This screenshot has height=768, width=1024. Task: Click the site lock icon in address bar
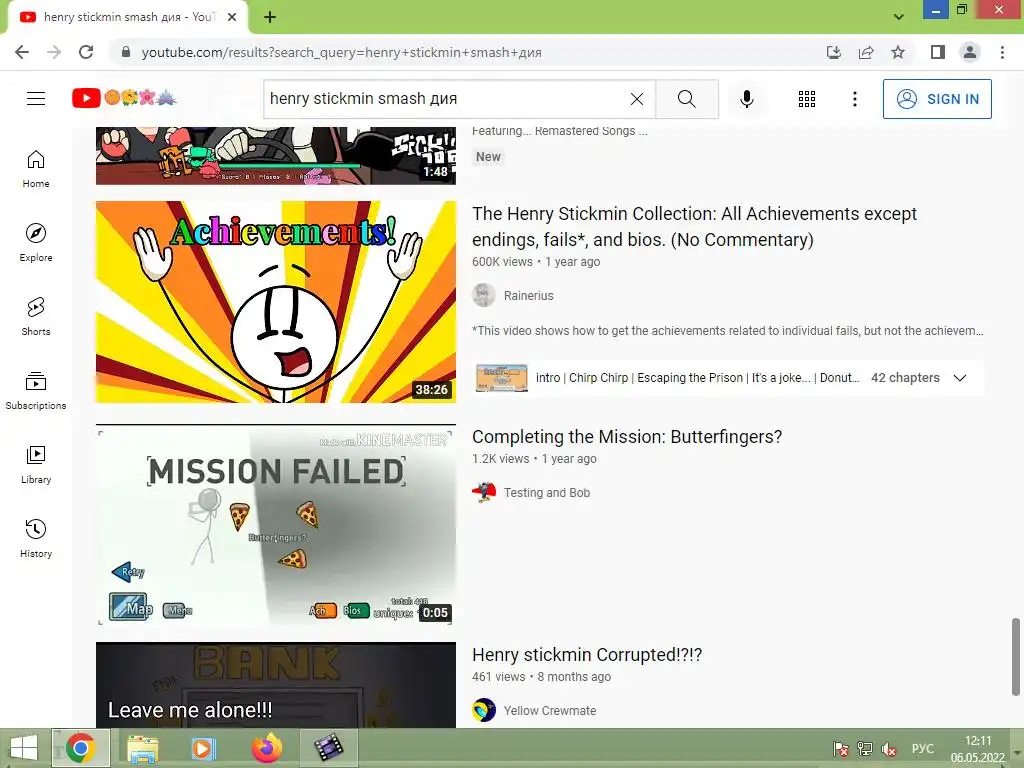[126, 52]
